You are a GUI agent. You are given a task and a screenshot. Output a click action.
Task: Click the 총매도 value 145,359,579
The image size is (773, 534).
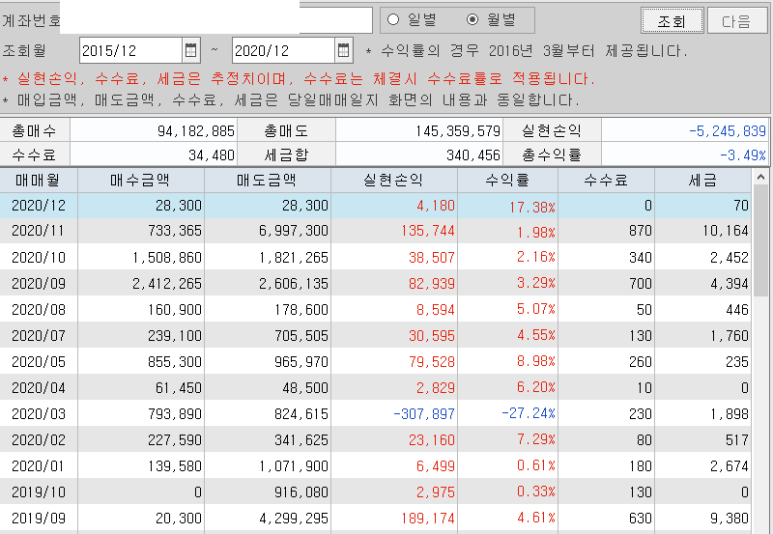(x=457, y=131)
